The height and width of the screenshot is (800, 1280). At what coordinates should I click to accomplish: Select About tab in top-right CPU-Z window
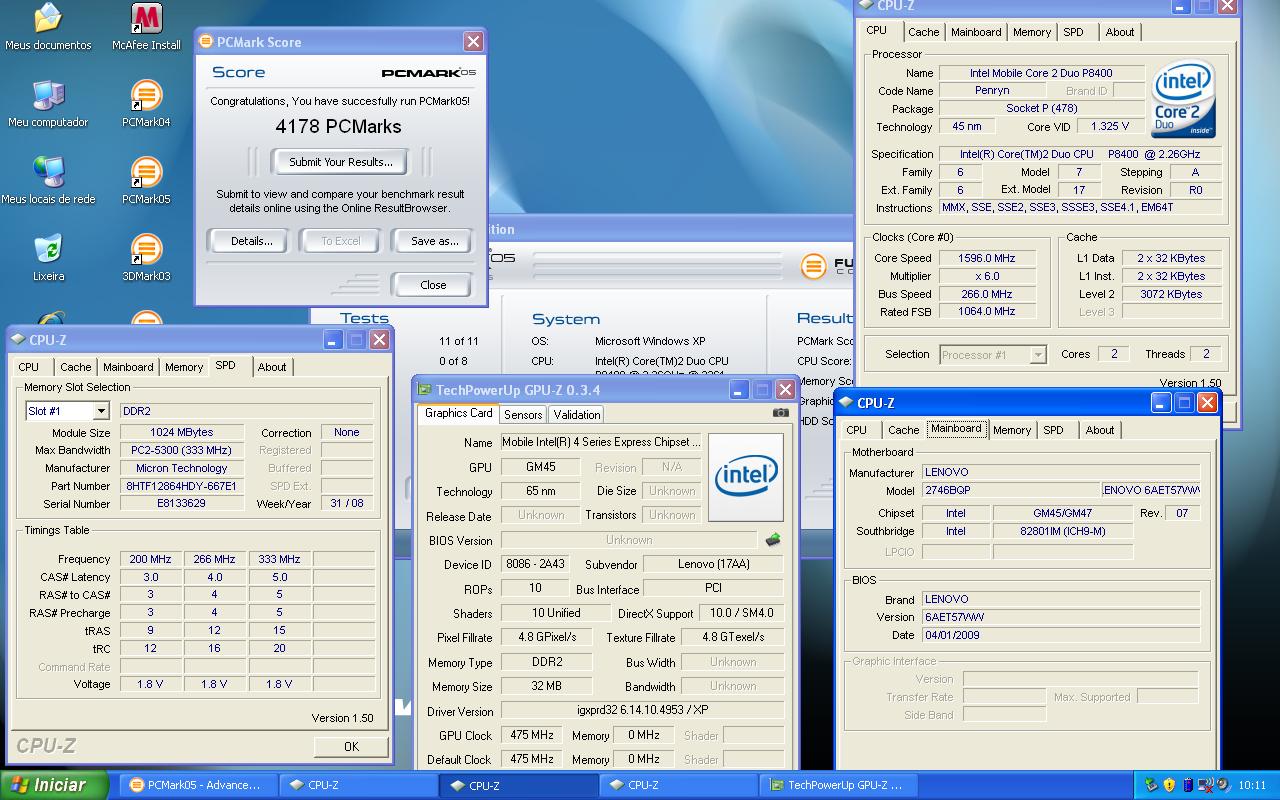click(x=1120, y=32)
